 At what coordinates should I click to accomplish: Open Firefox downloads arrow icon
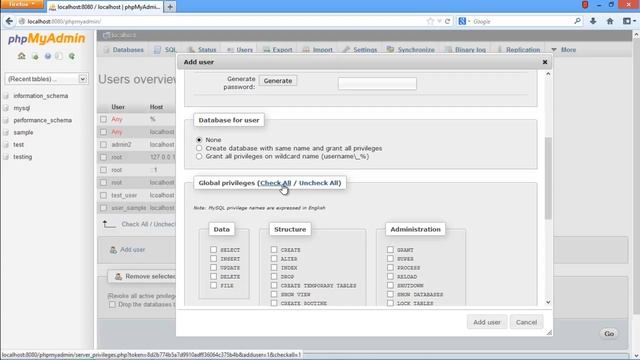pos(593,21)
